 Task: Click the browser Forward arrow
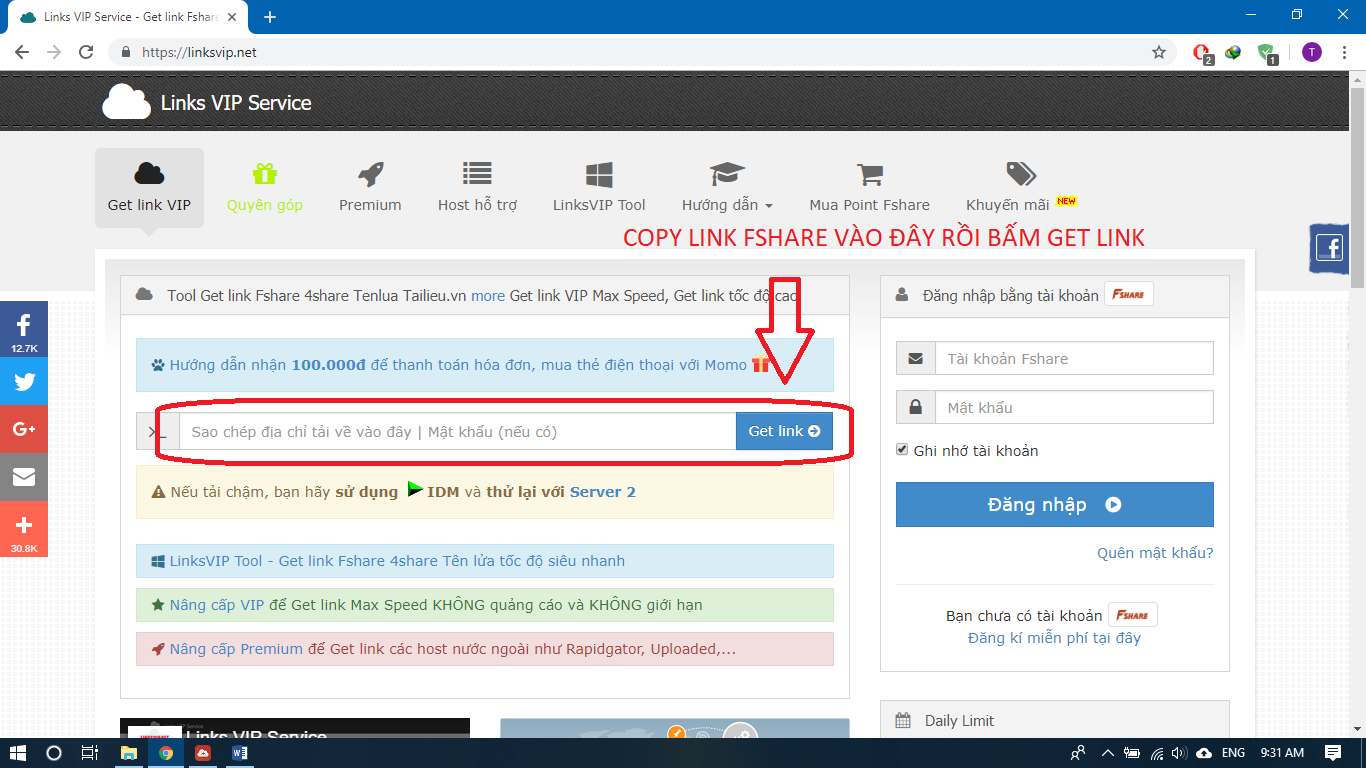(54, 52)
